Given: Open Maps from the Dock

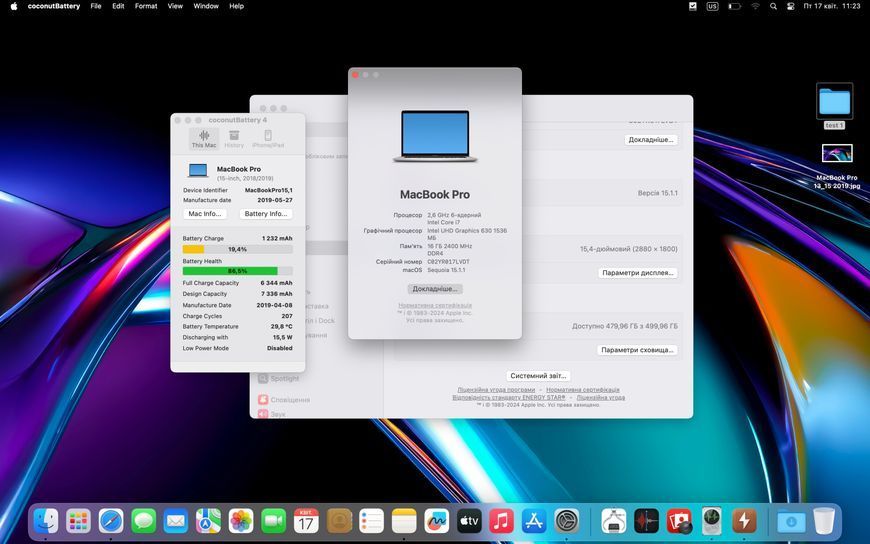Looking at the screenshot, I should pos(209,521).
